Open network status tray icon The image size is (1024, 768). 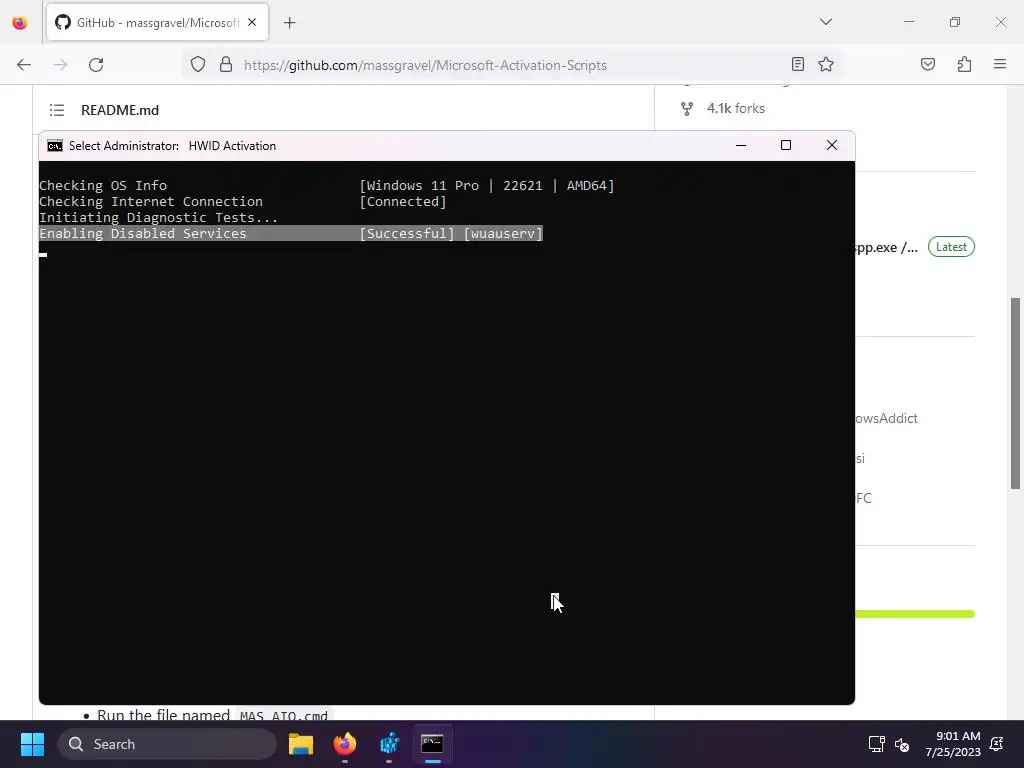pos(876,744)
